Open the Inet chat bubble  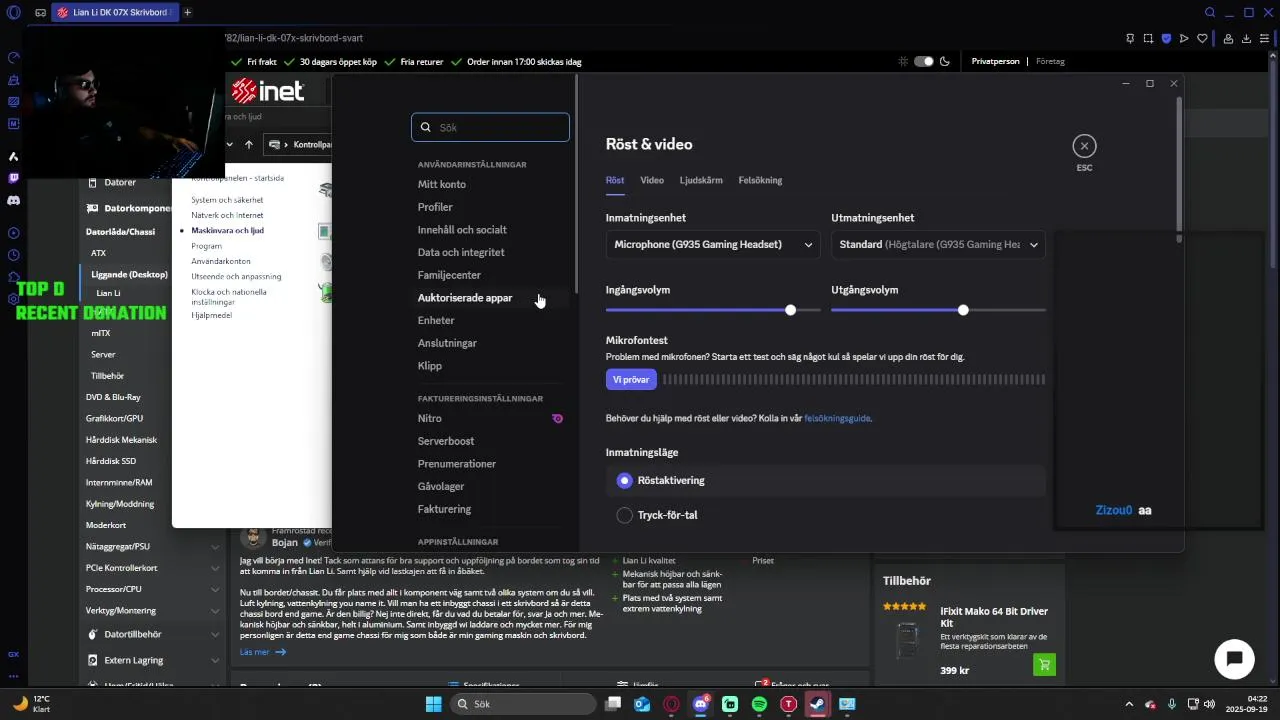click(1234, 659)
